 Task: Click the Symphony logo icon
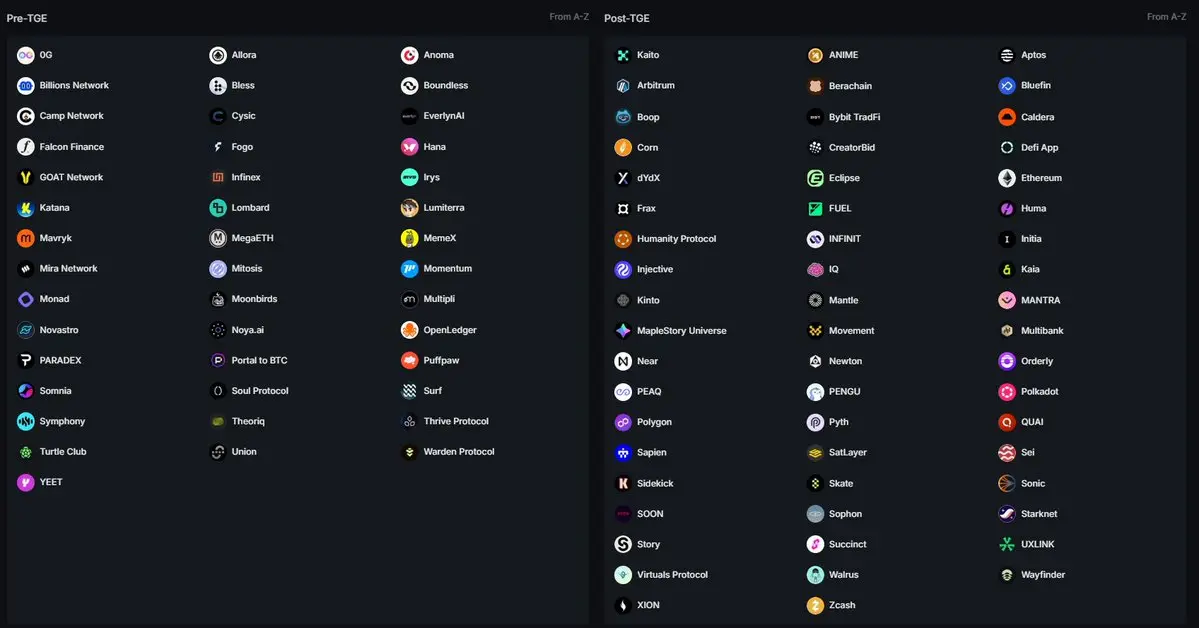coord(26,421)
